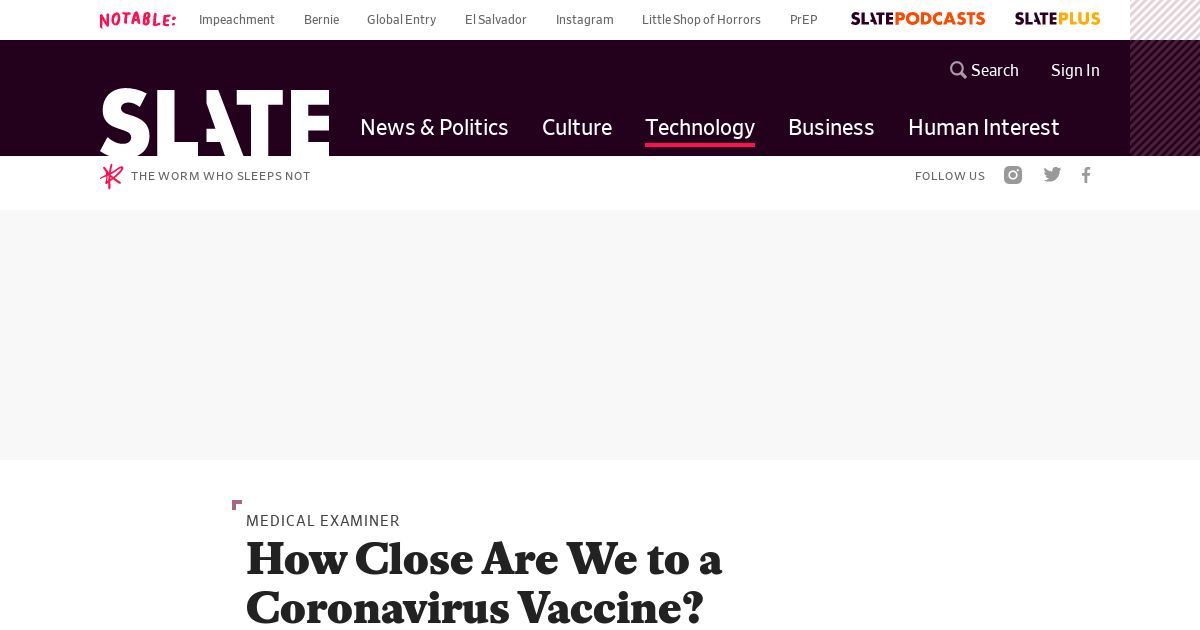Viewport: 1200px width, 630px height.
Task: Open The Worm Who Sleeps Not tagline
Action: click(221, 176)
